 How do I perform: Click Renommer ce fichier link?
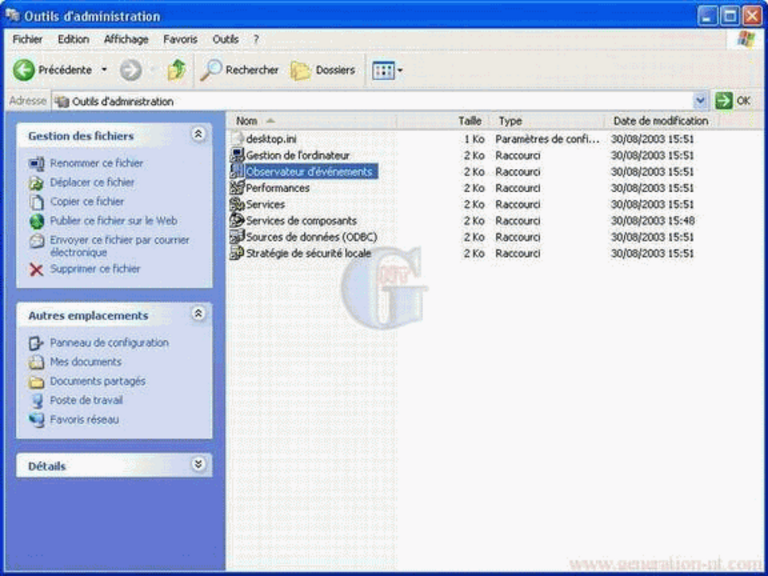coord(96,163)
